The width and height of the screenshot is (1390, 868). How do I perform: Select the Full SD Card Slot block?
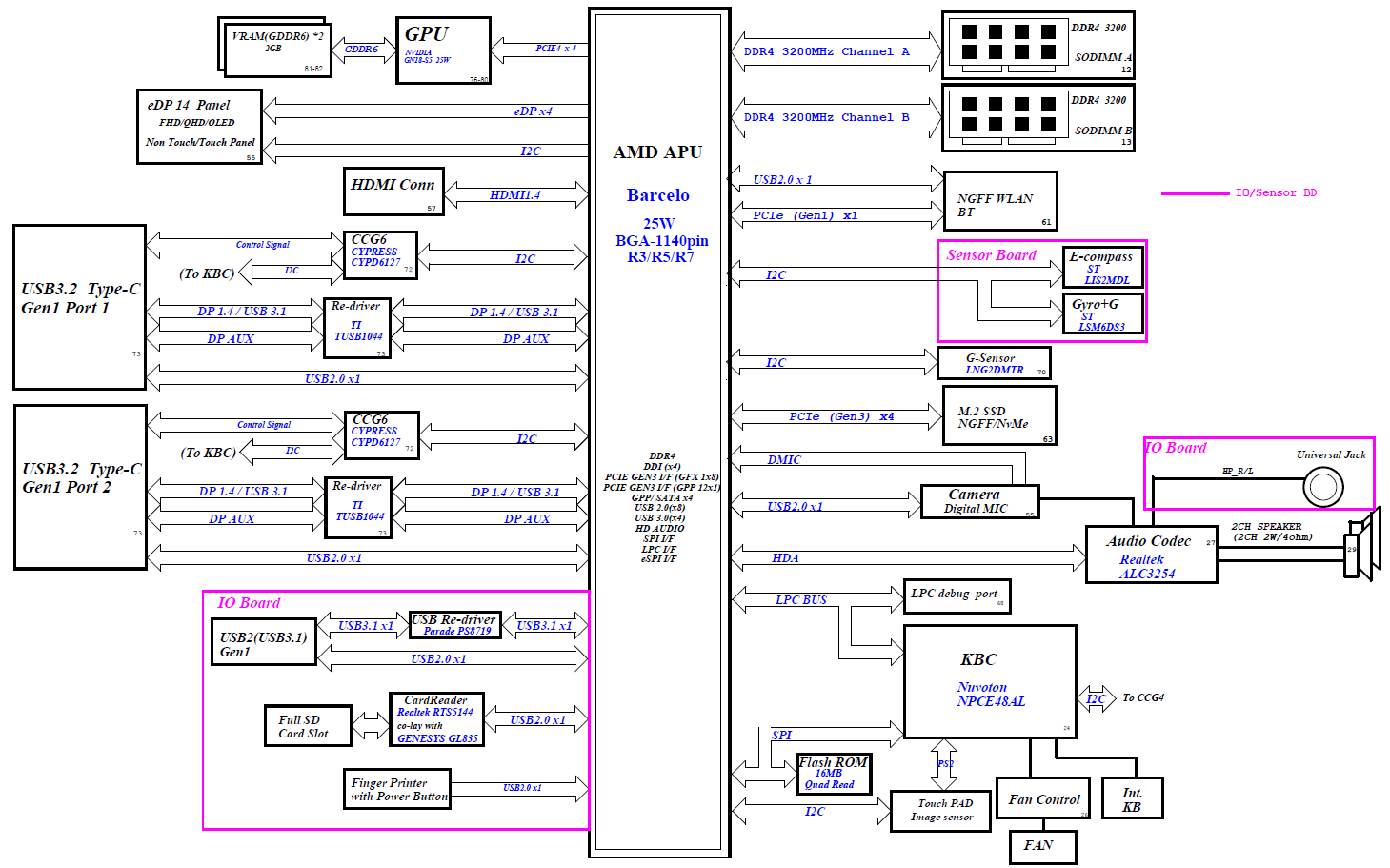coord(308,726)
